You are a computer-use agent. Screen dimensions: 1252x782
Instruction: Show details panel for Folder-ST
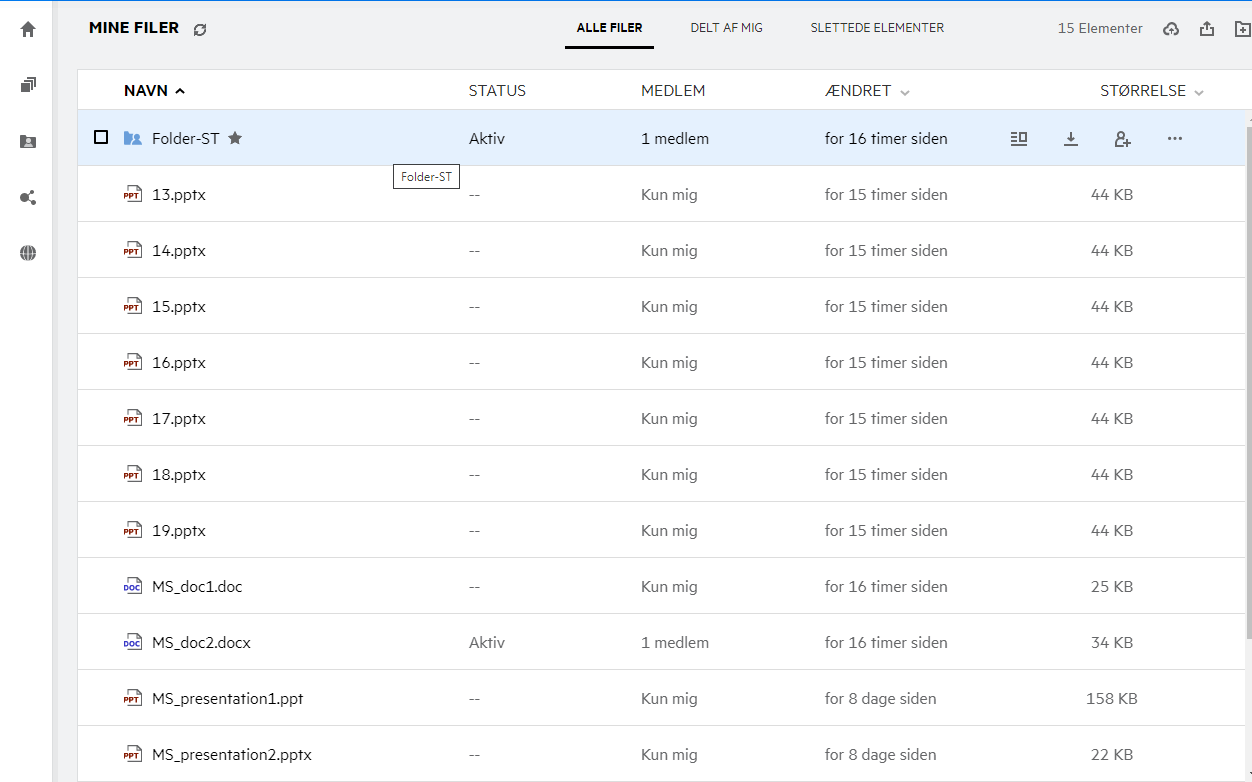click(x=1019, y=139)
